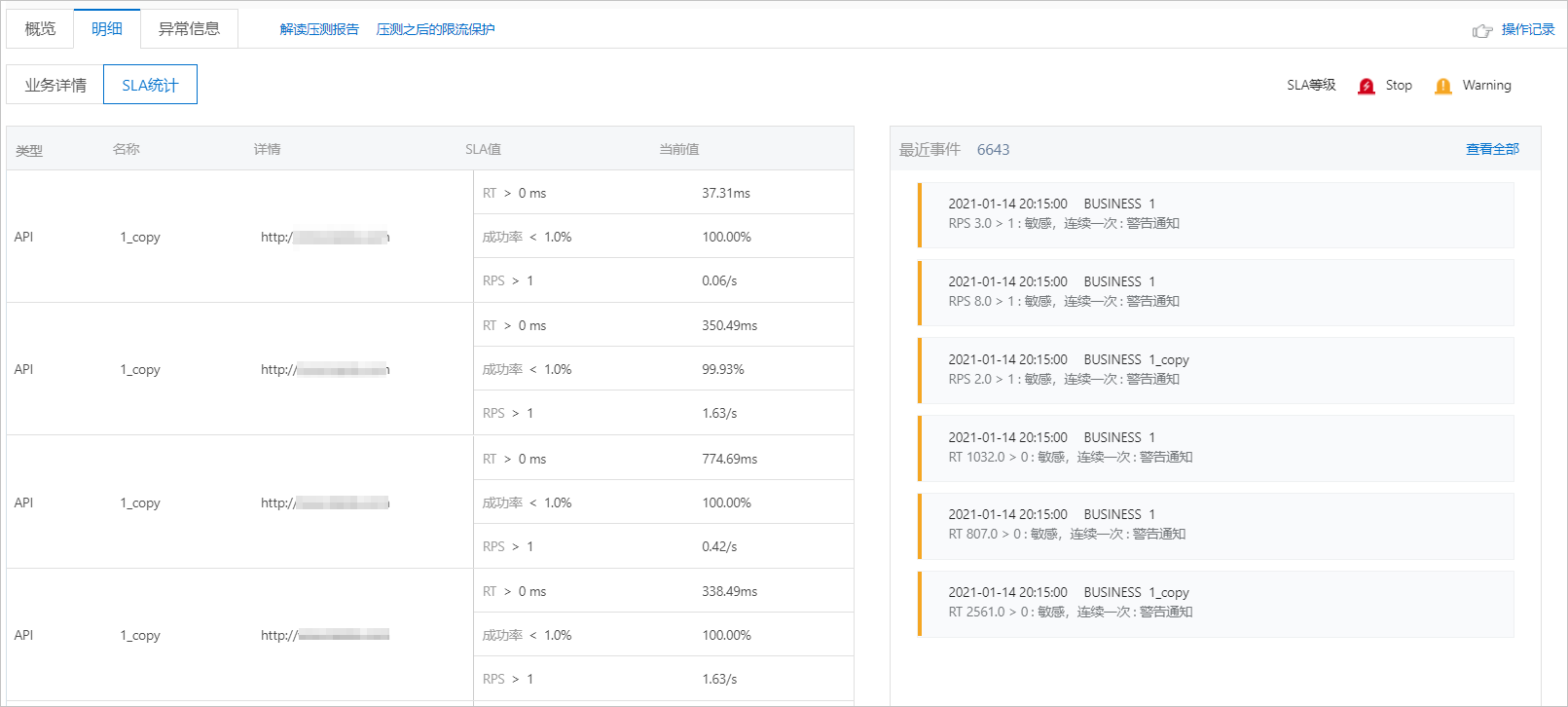Click the yellow Warning alarm icon
The height and width of the screenshot is (707, 1568).
pos(1442,86)
